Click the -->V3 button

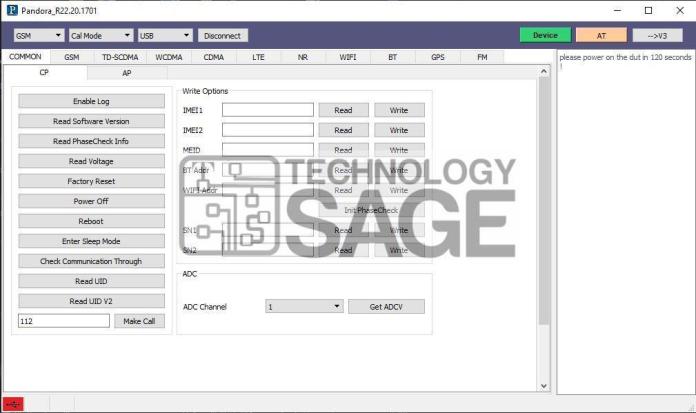(657, 35)
